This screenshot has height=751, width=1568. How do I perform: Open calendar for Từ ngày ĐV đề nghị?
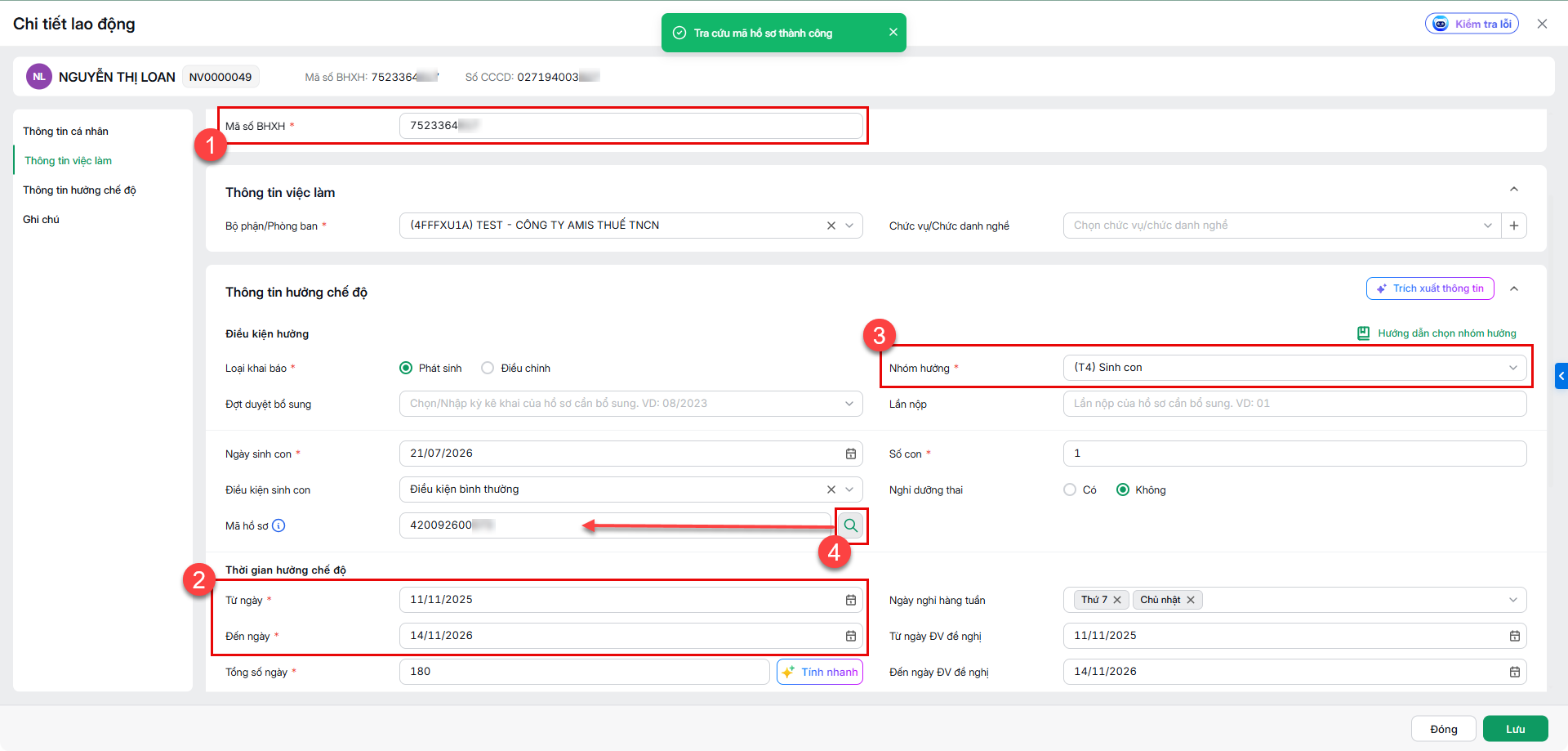coord(1514,636)
